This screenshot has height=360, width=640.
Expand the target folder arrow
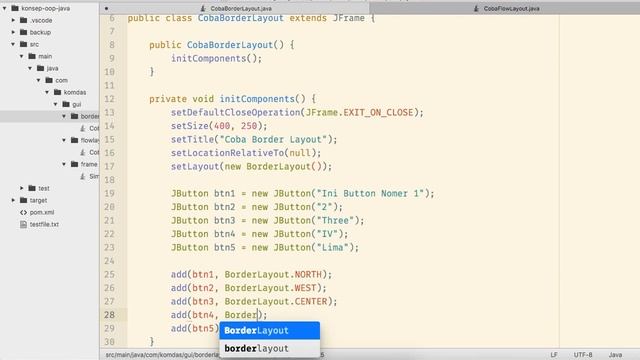(13, 200)
